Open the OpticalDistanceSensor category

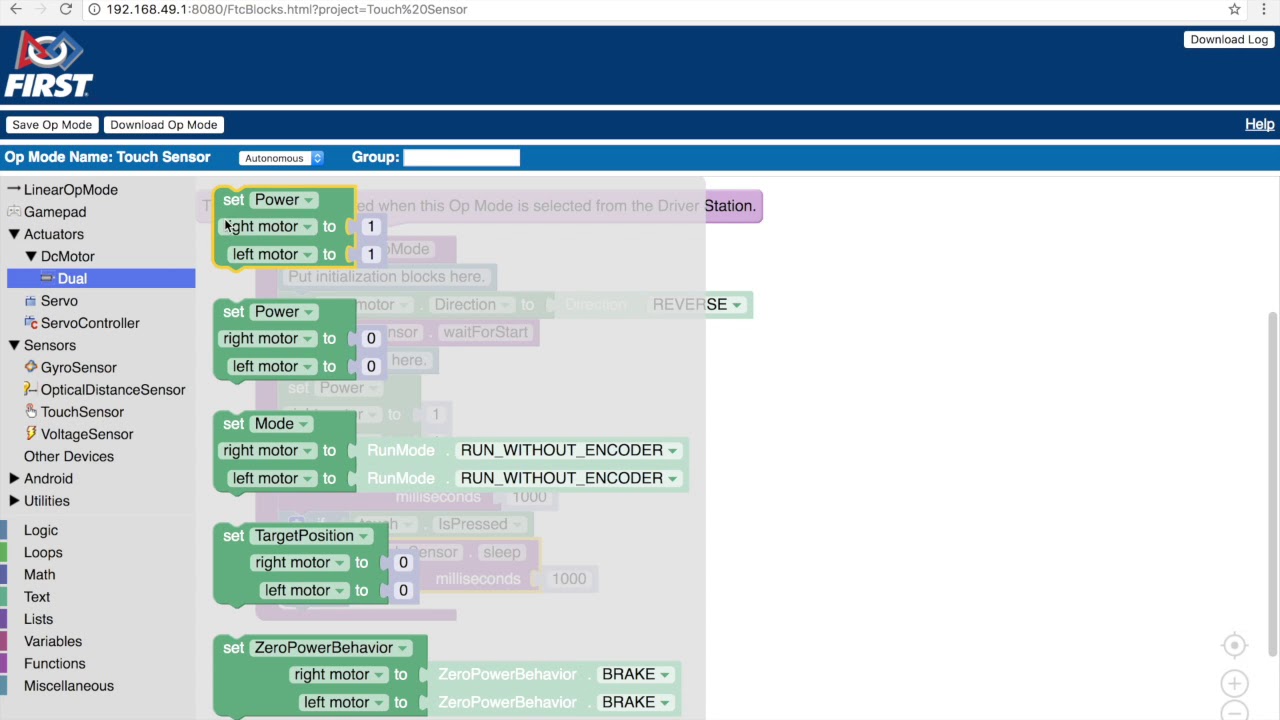point(112,390)
